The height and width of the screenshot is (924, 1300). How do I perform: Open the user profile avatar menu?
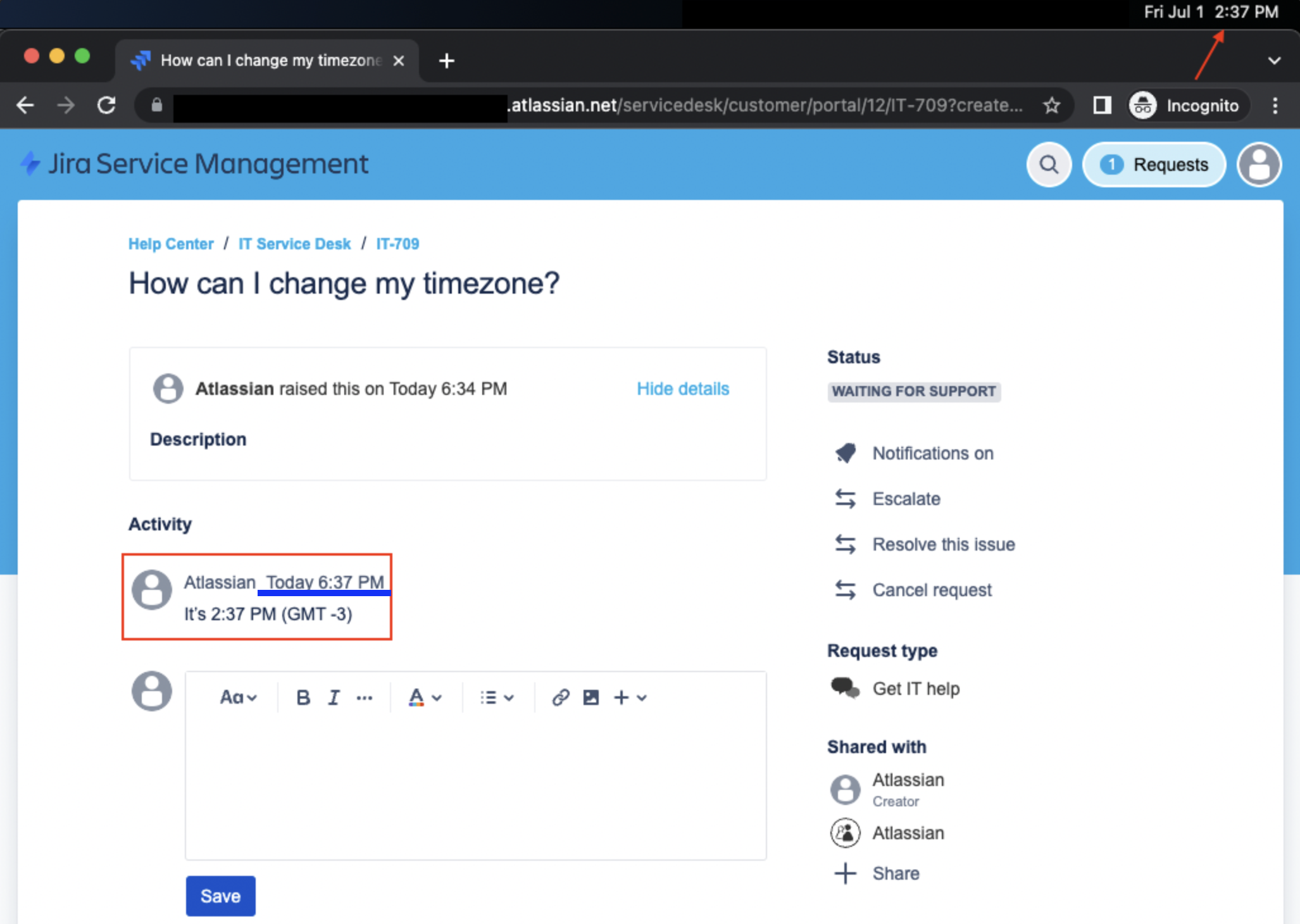(1259, 165)
